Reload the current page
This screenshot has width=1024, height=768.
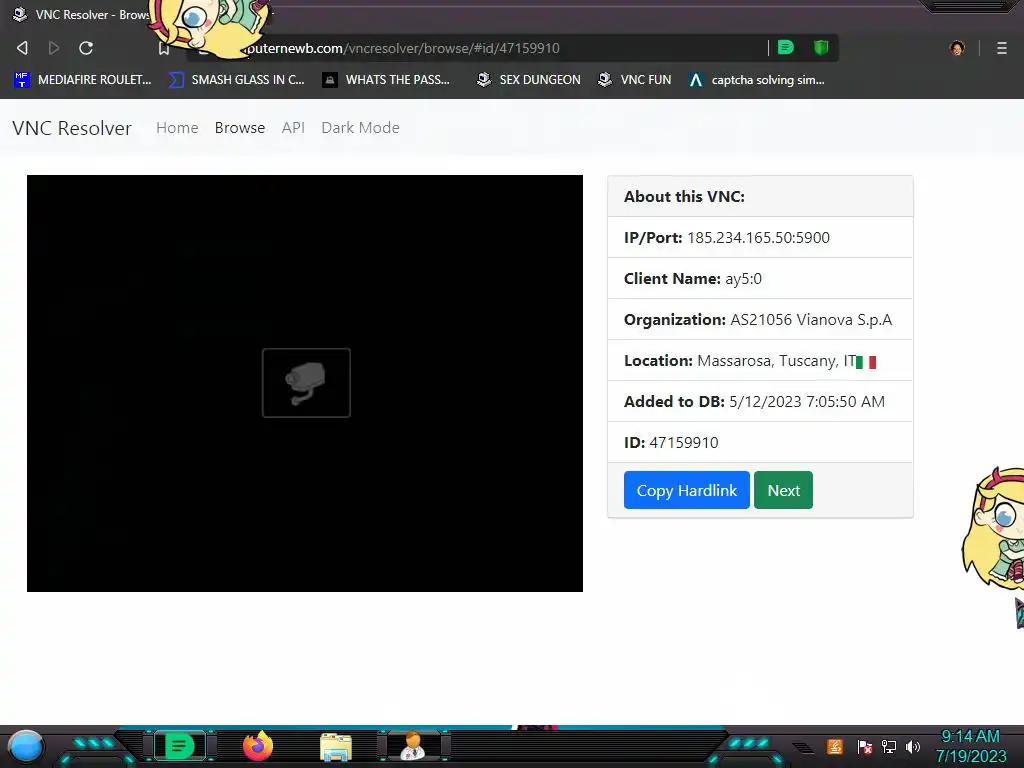[x=86, y=48]
